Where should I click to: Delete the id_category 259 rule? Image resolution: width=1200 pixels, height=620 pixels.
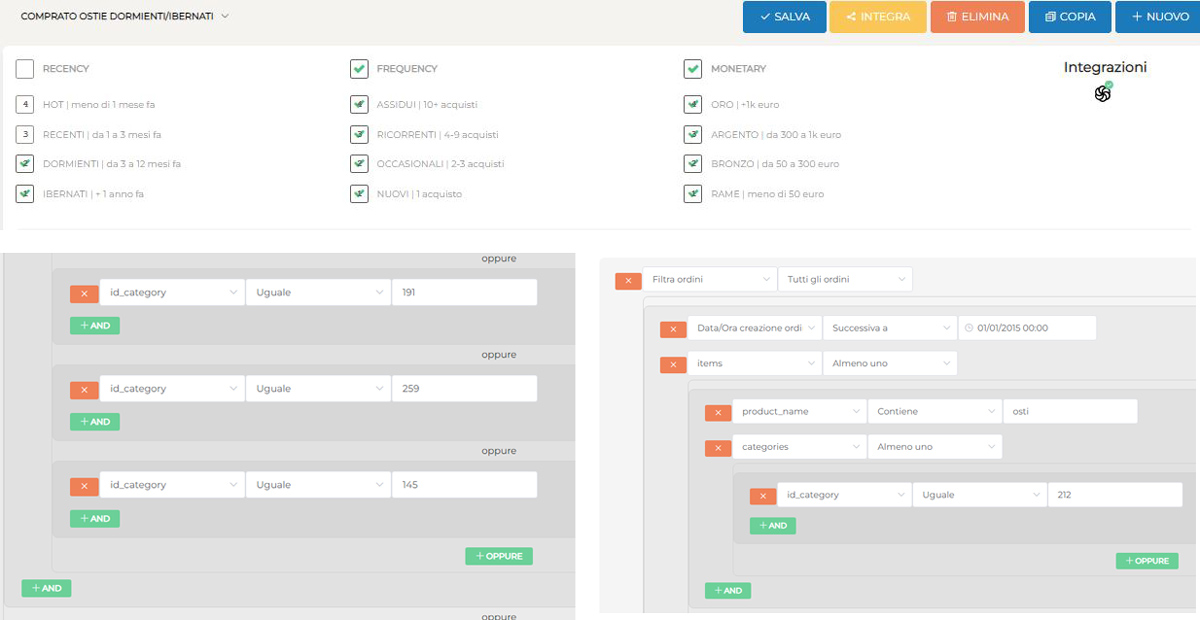[x=83, y=389]
